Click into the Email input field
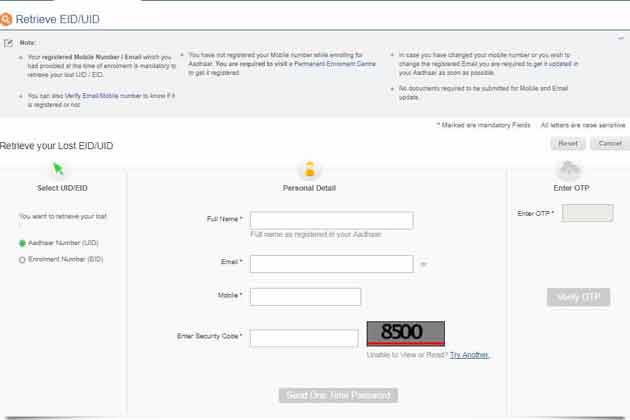630x420 pixels. [x=331, y=264]
